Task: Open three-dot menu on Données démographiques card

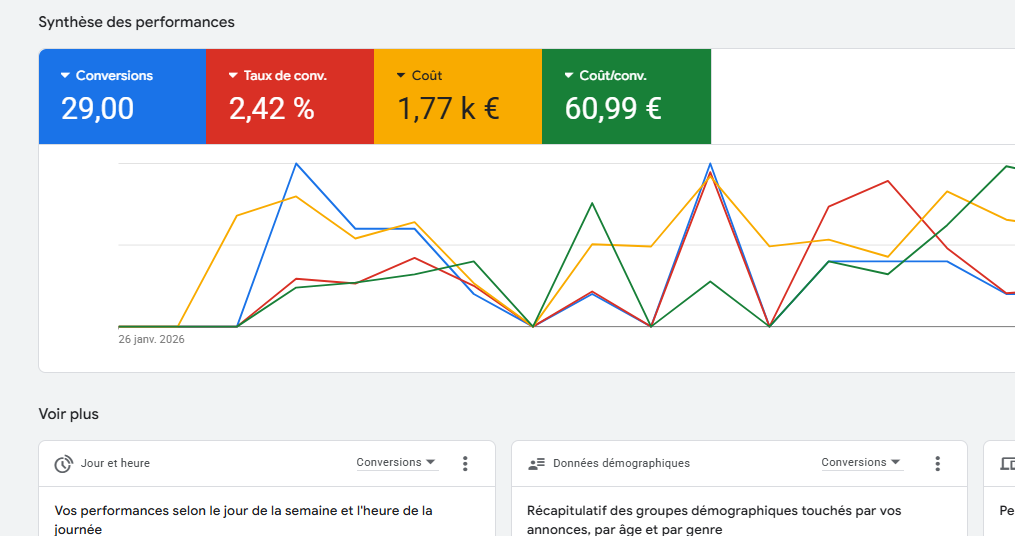Action: [x=937, y=463]
